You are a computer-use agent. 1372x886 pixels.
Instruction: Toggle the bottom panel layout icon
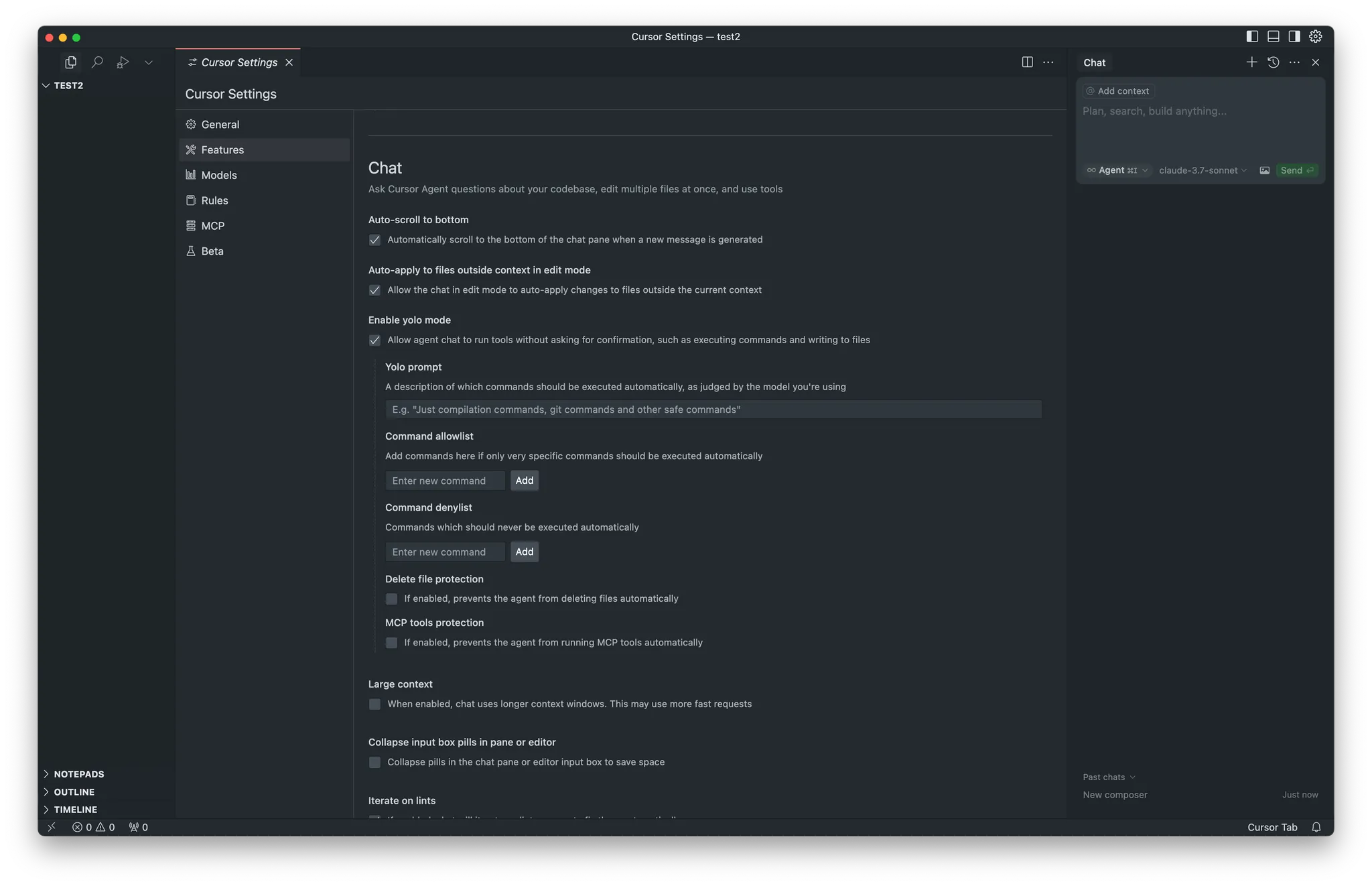1273,37
